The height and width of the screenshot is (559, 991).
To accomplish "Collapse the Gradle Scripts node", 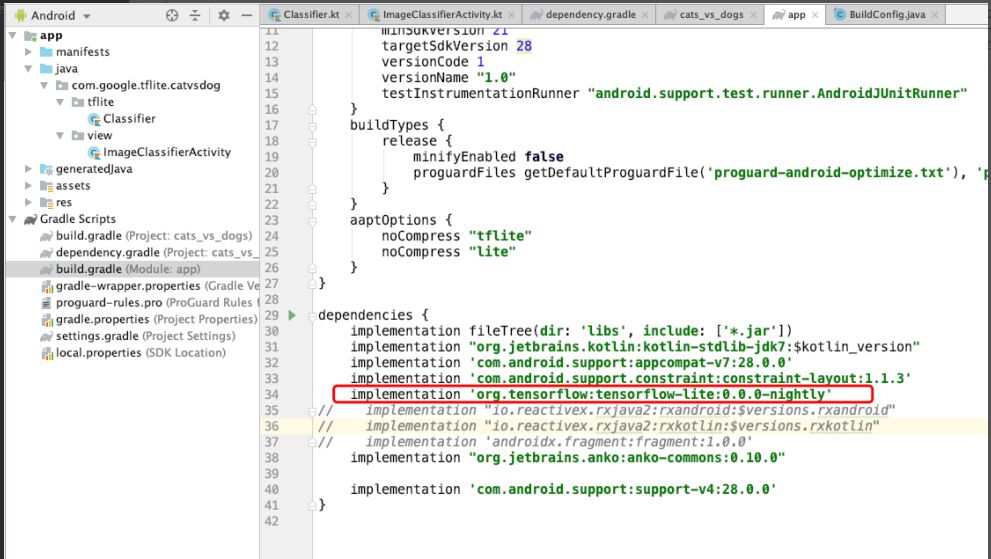I will tap(12, 219).
